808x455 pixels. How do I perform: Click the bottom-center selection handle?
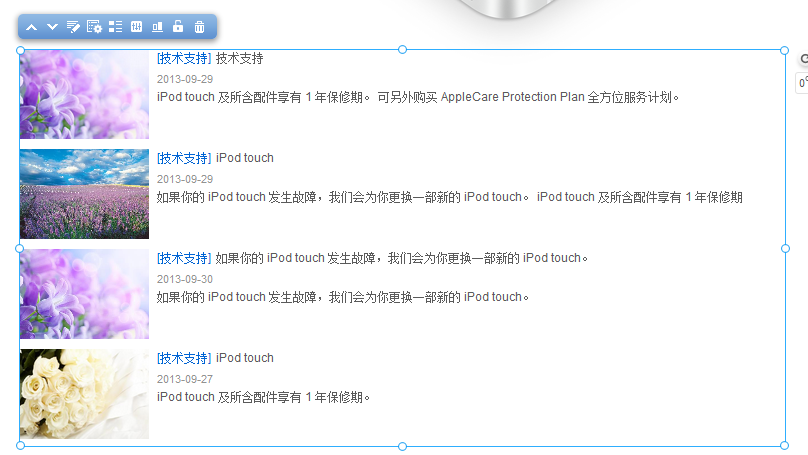pos(402,446)
